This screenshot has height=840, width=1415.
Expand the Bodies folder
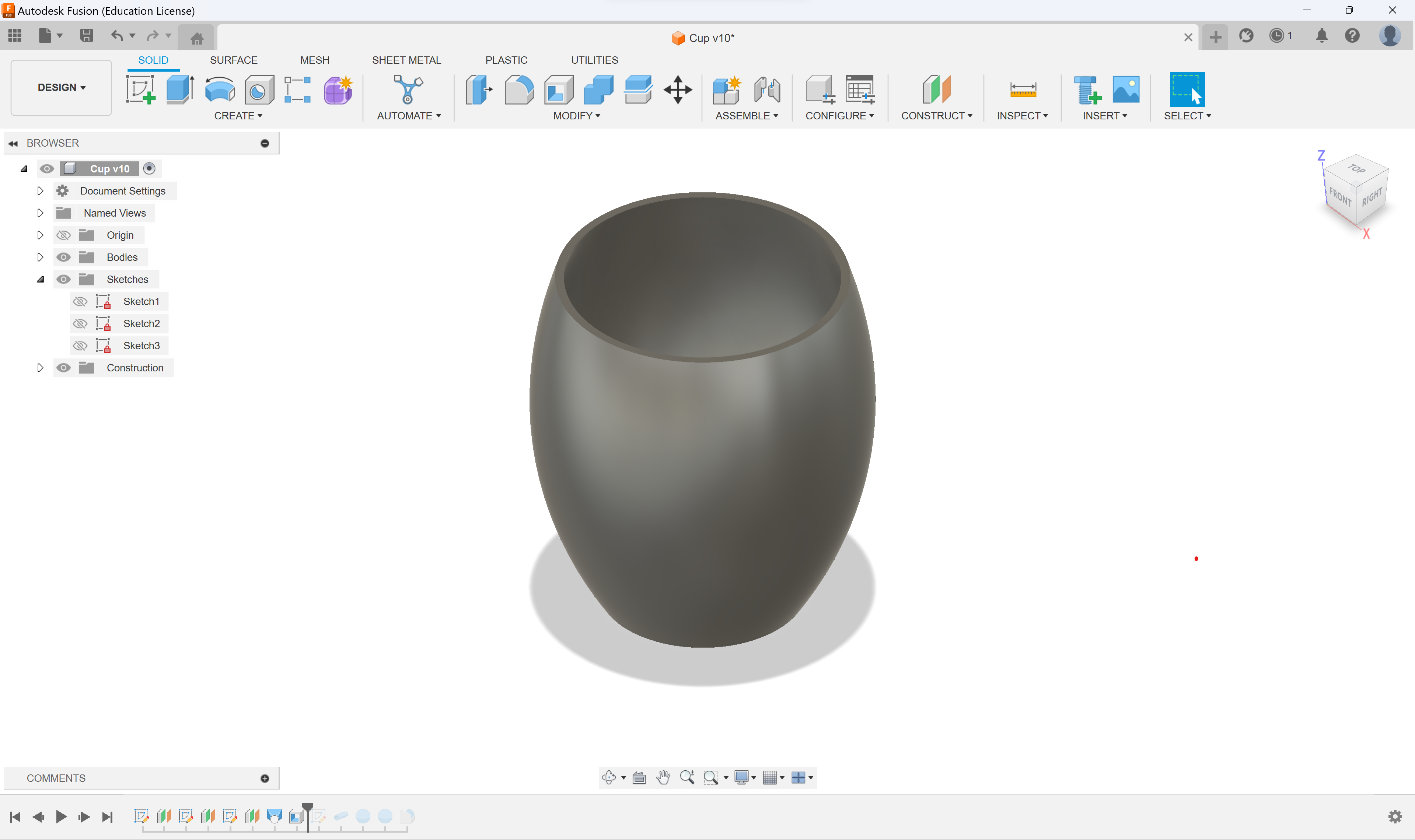tap(41, 257)
